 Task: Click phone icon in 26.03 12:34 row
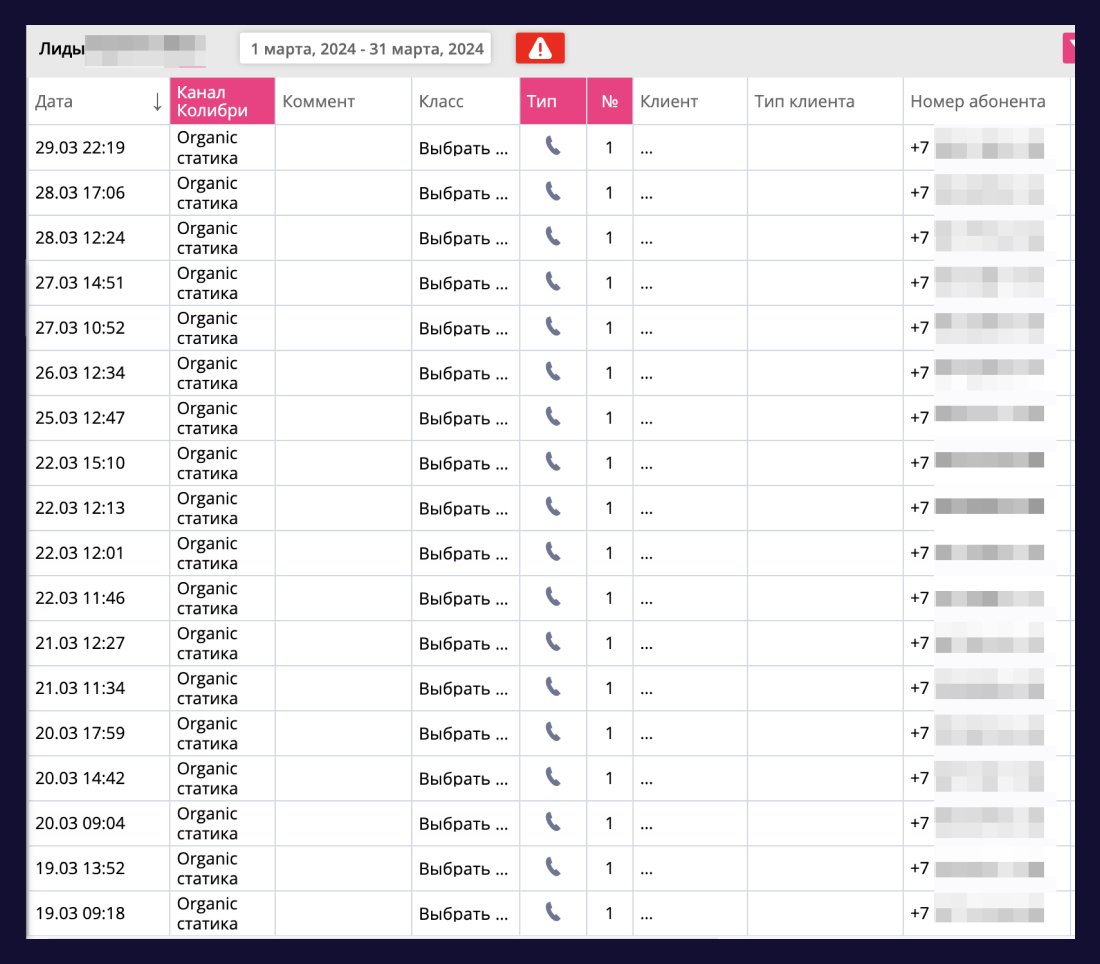(x=553, y=371)
